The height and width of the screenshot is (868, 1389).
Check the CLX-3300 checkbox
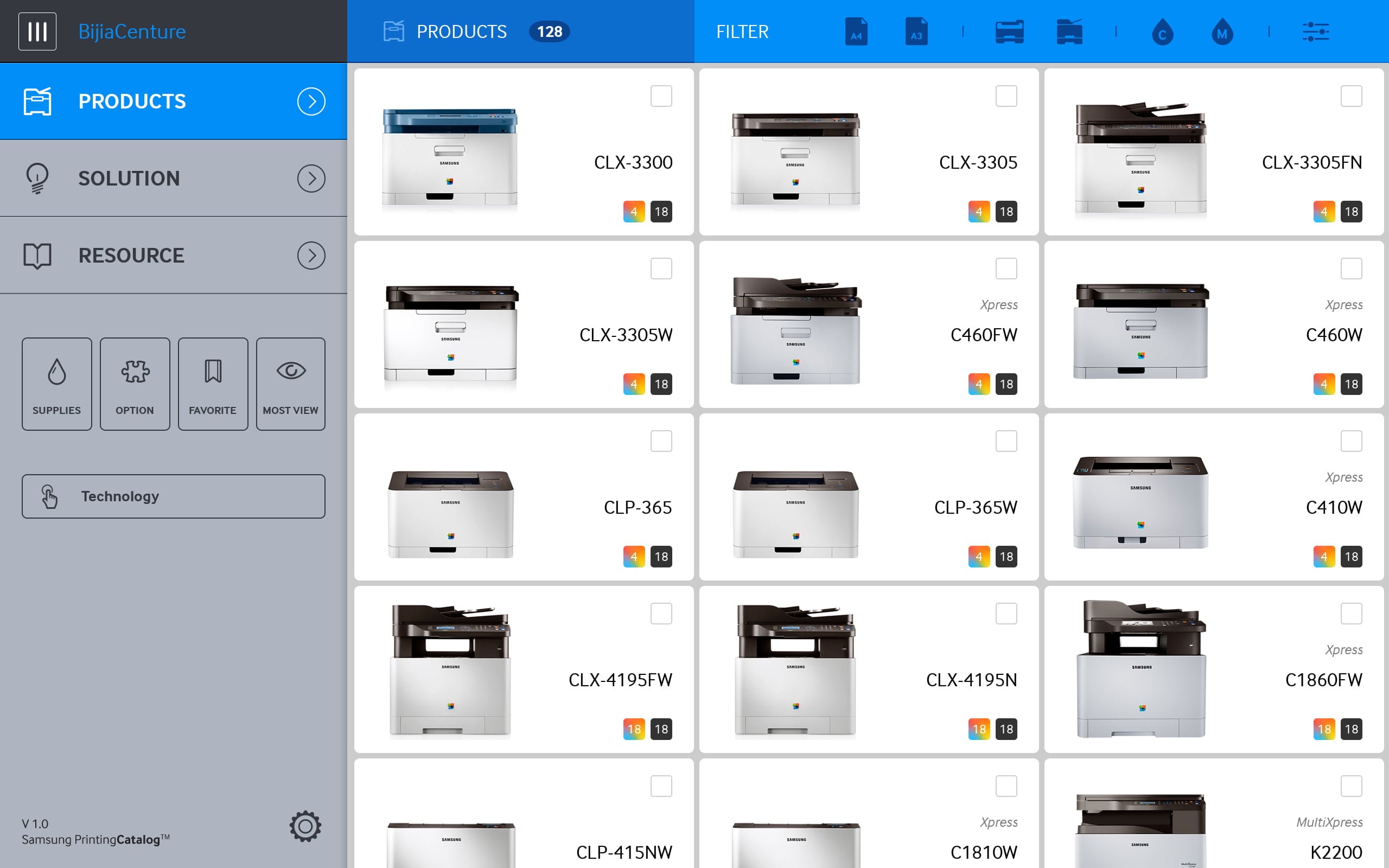tap(661, 96)
